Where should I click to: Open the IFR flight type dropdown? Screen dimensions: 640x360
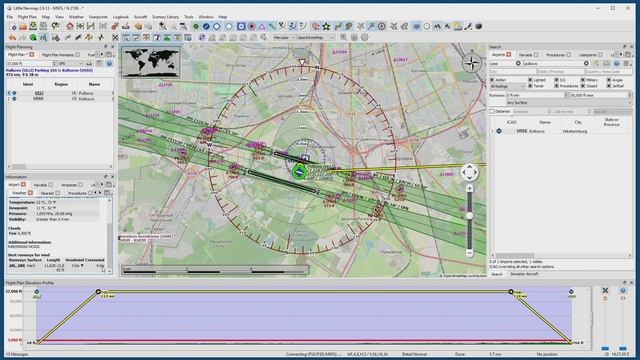[71, 63]
